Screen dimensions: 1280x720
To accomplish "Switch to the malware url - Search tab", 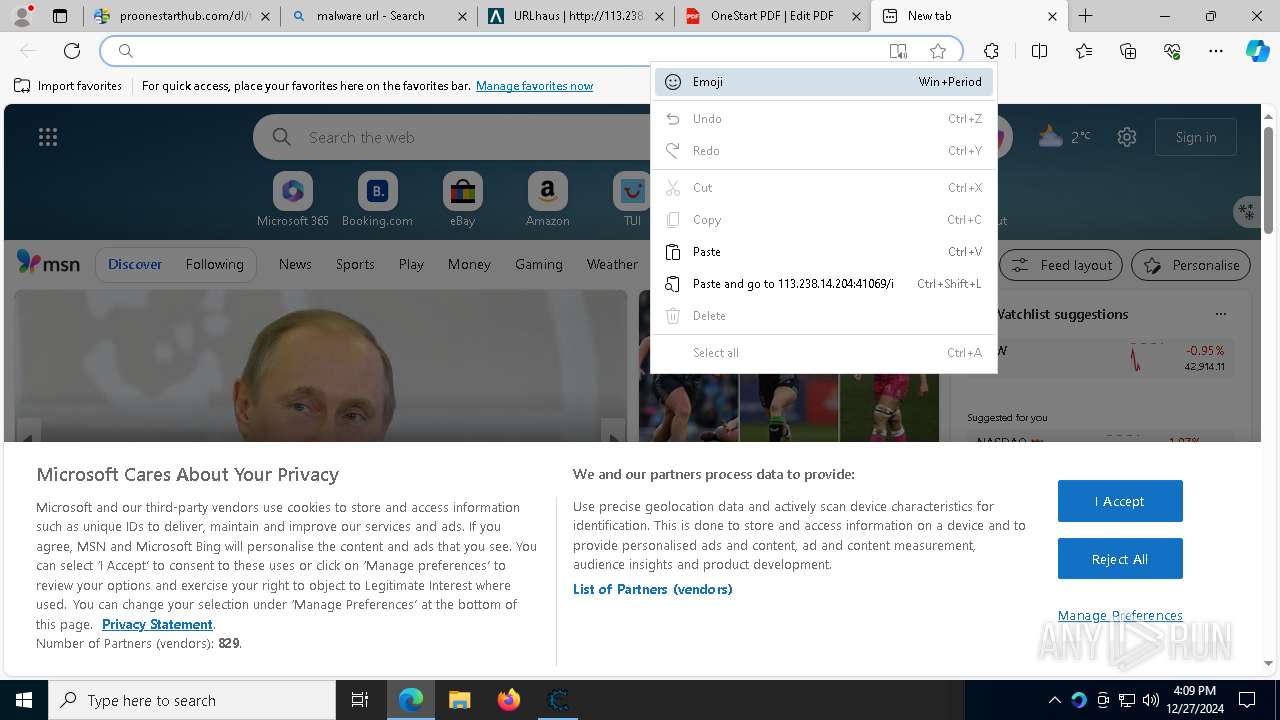I will click(x=378, y=16).
